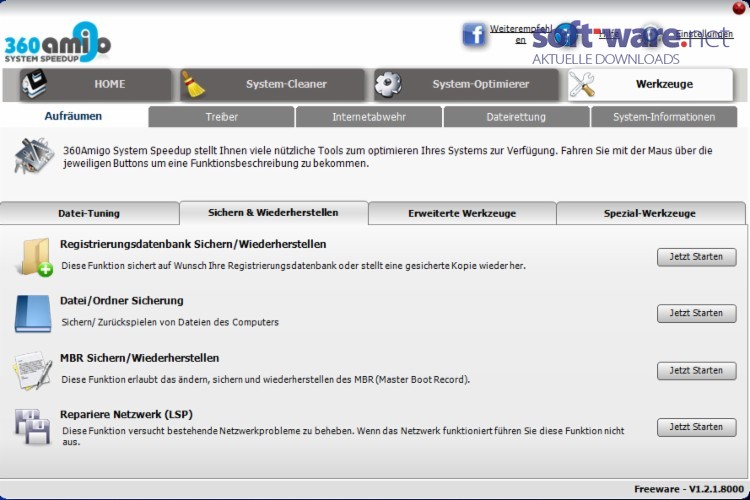Screen dimensions: 750x500
Task: Click the document-and-pen icon for MBR Sichern/Wiederherstellen
Action: click(x=33, y=370)
